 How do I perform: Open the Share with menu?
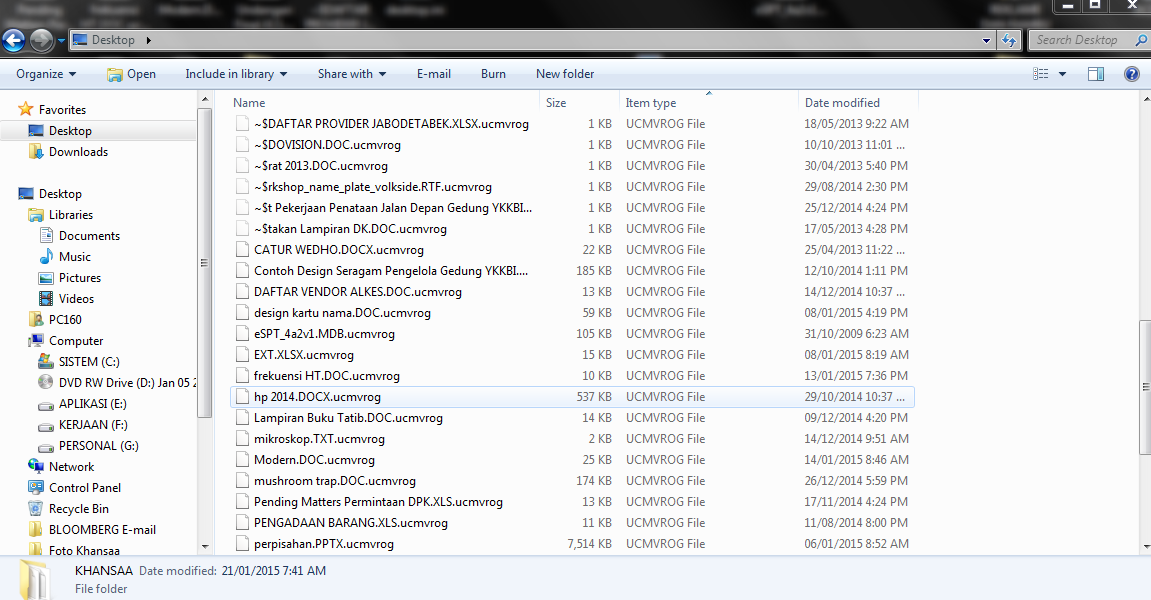(352, 74)
